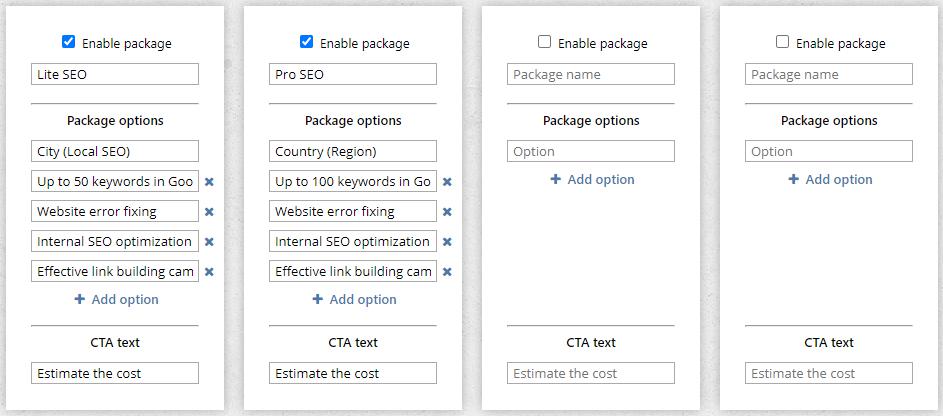The image size is (943, 416).
Task: Enable the fourth package checkbox
Action: (x=782, y=42)
